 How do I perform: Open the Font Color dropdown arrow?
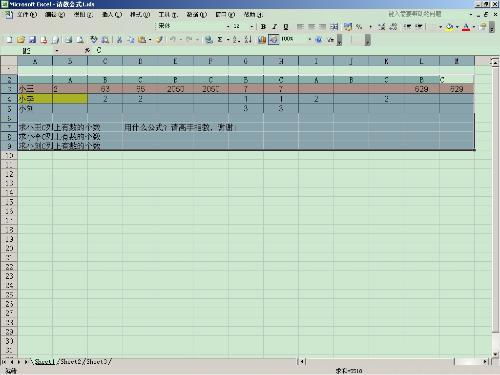474,27
